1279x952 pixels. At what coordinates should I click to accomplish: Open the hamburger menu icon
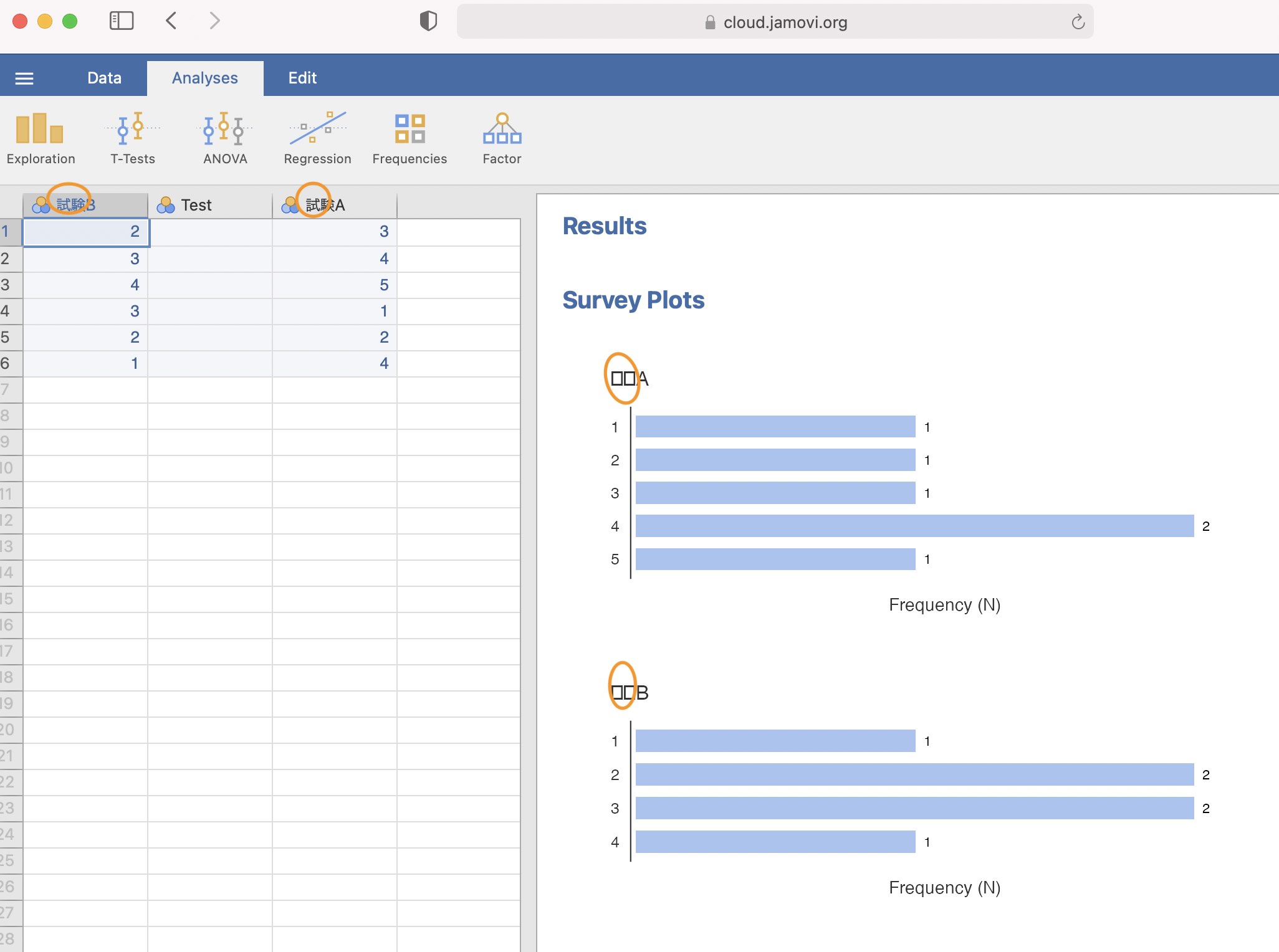(x=26, y=77)
